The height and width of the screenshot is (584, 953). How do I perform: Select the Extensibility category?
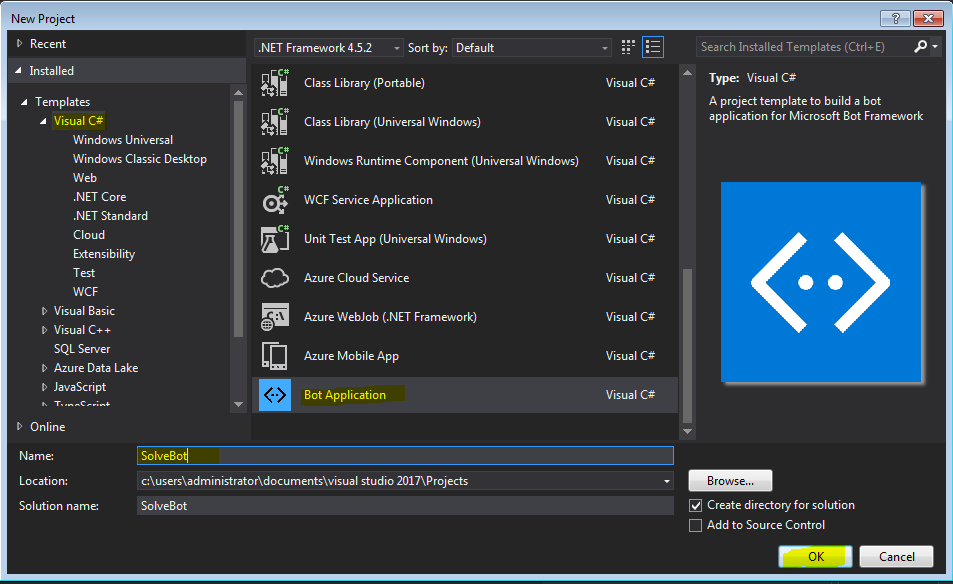coord(104,254)
